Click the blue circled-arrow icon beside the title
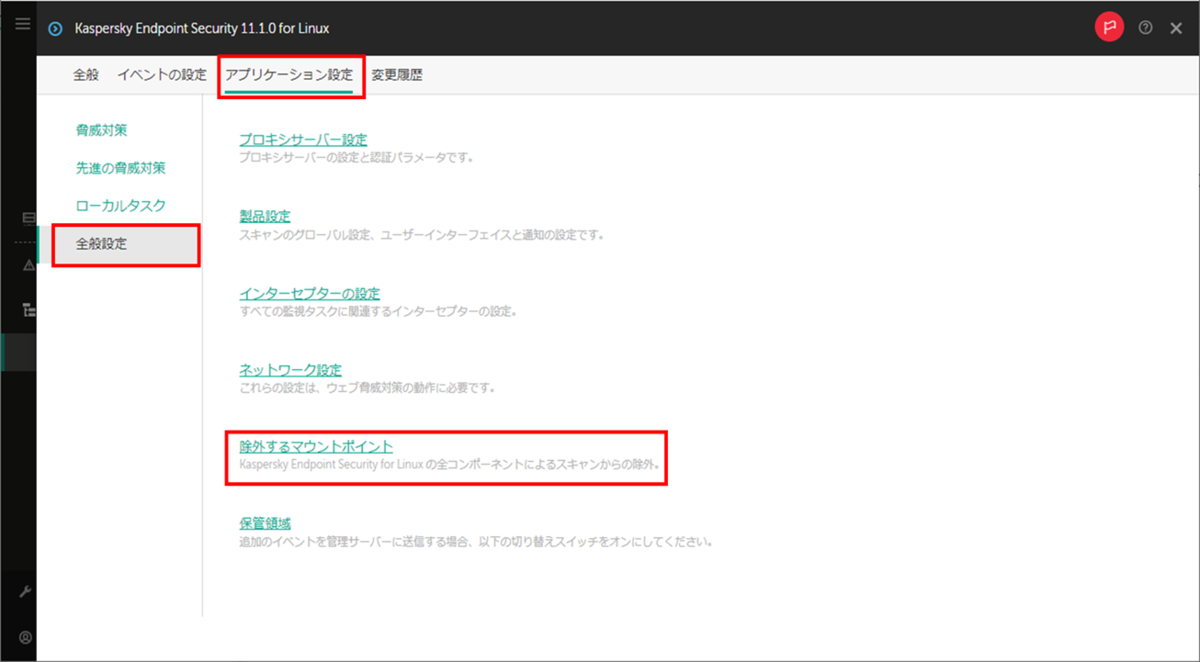Viewport: 1200px width, 662px height. pos(56,28)
